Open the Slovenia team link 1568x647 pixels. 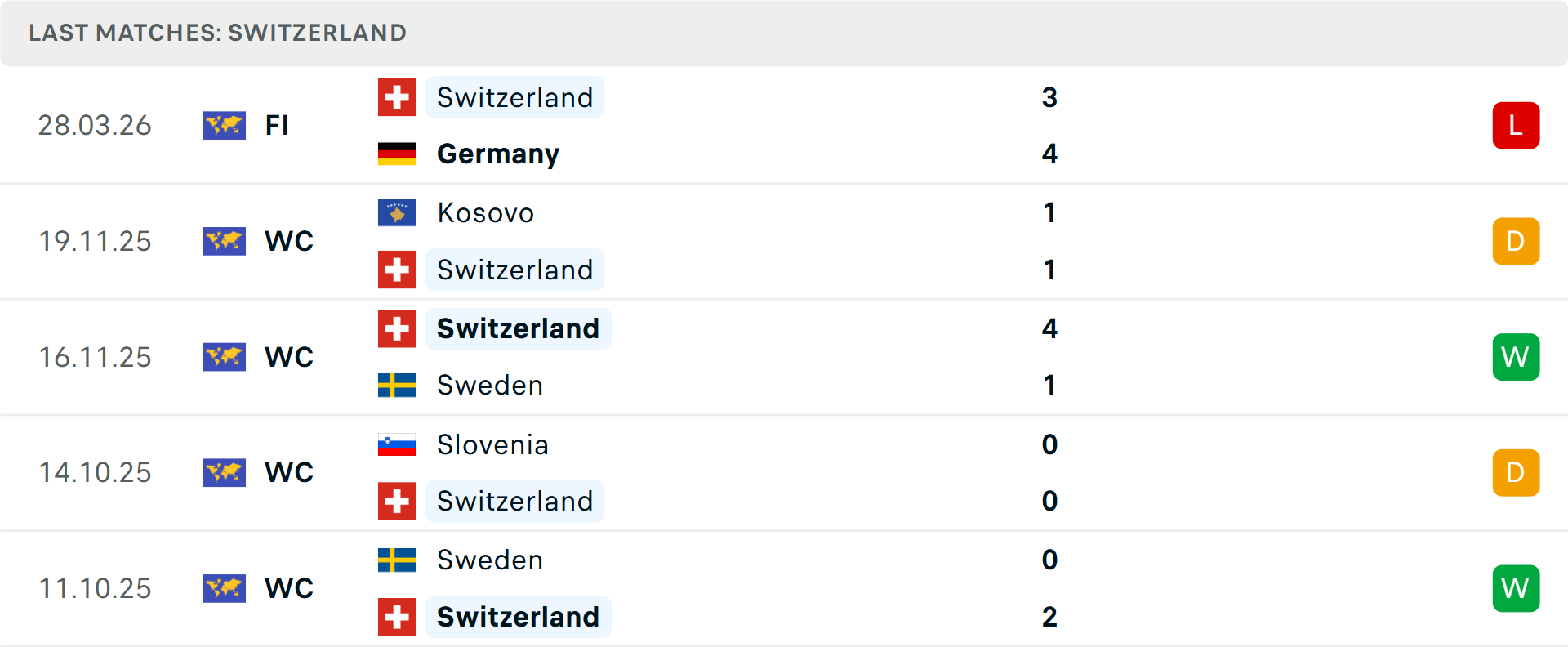(x=492, y=444)
